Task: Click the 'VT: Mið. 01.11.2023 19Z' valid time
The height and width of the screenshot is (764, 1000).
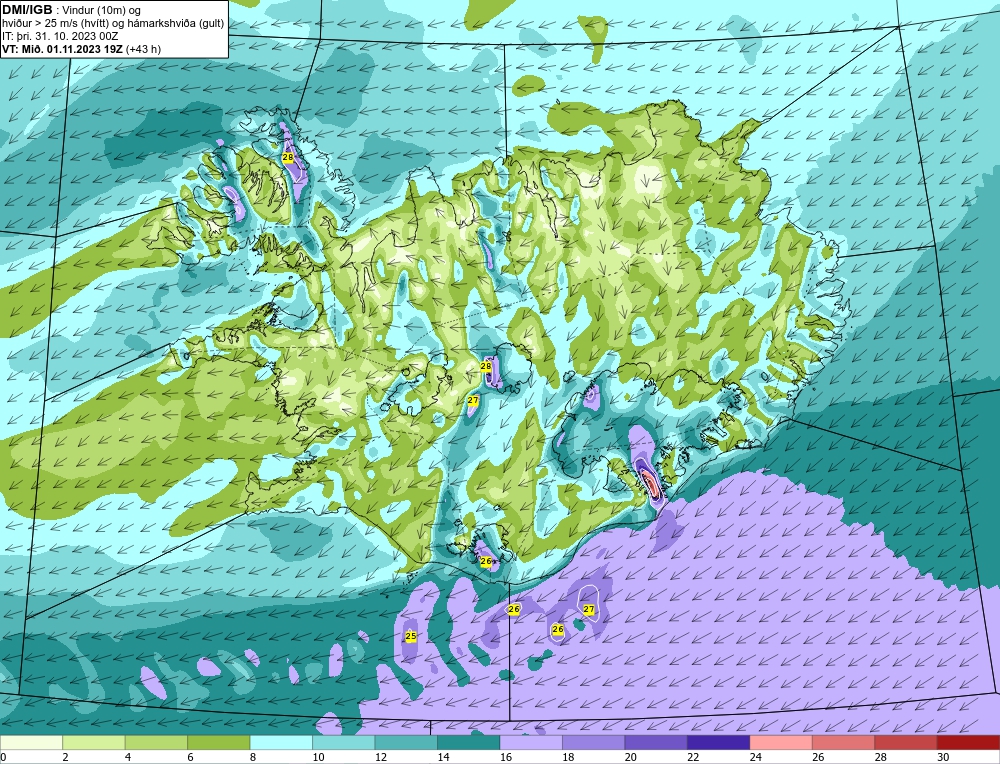Action: (x=63, y=49)
